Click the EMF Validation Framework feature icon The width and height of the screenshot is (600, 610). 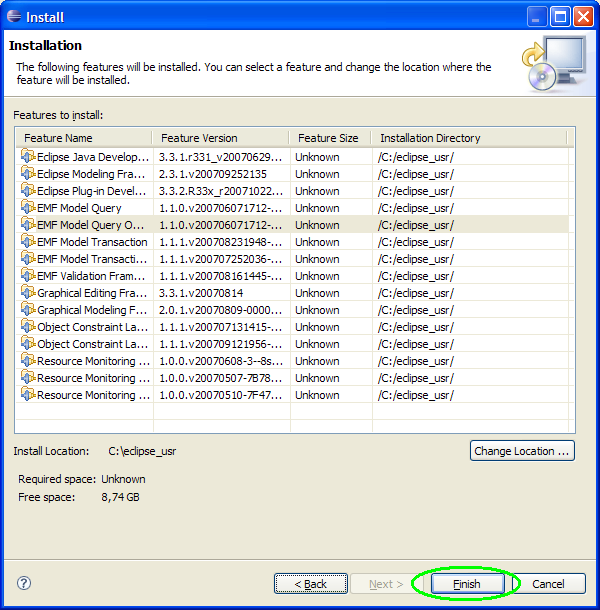[28, 276]
